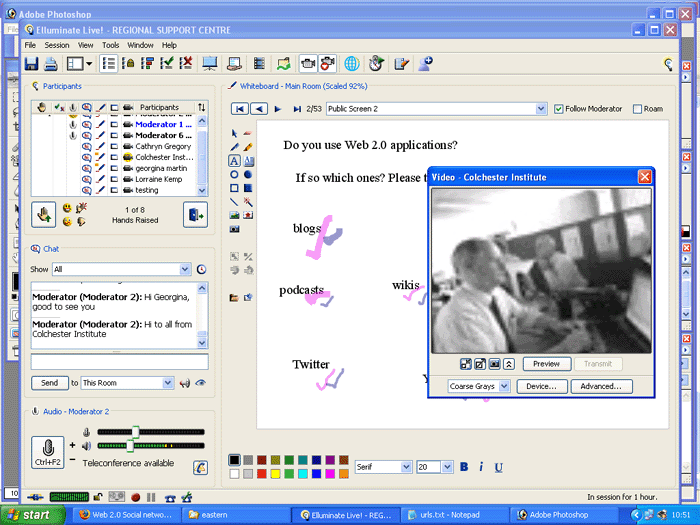Select the whiteboard pen tool
700x525 pixels.
(234, 147)
